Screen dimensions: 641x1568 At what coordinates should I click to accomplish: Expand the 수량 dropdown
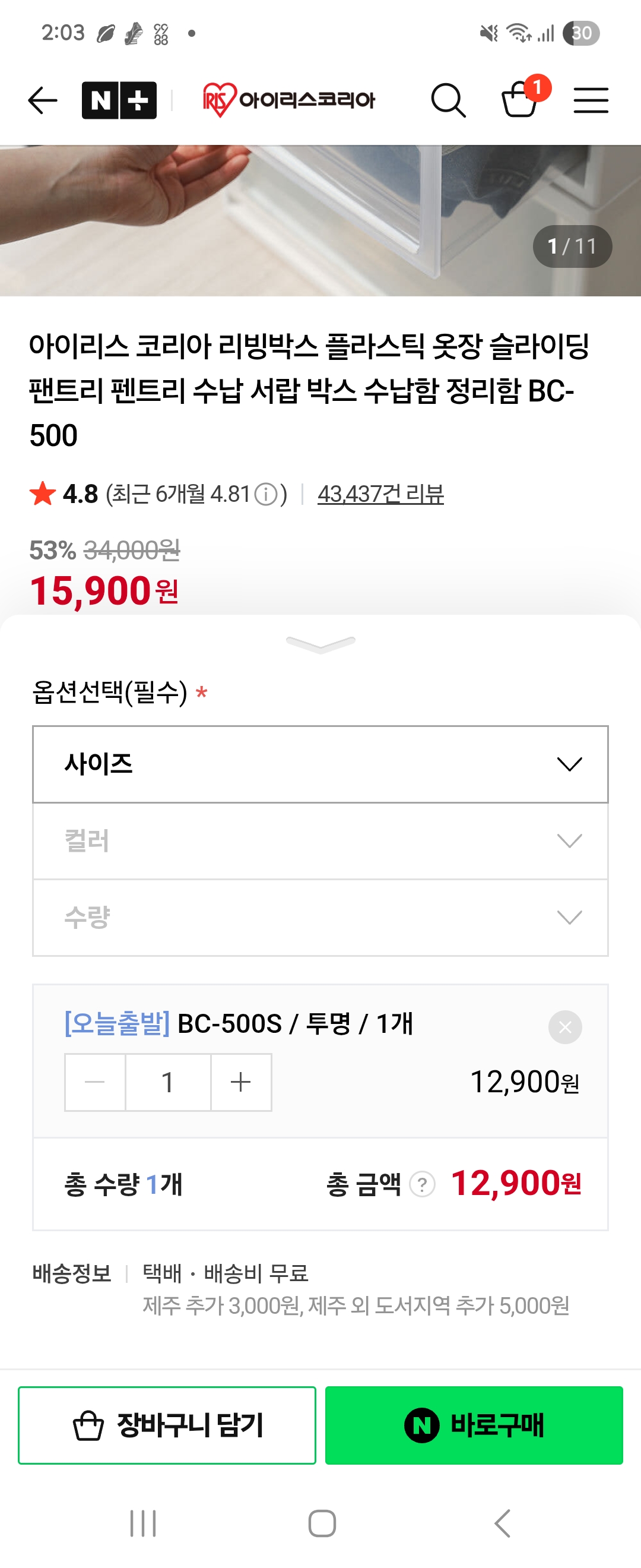pyautogui.click(x=320, y=917)
